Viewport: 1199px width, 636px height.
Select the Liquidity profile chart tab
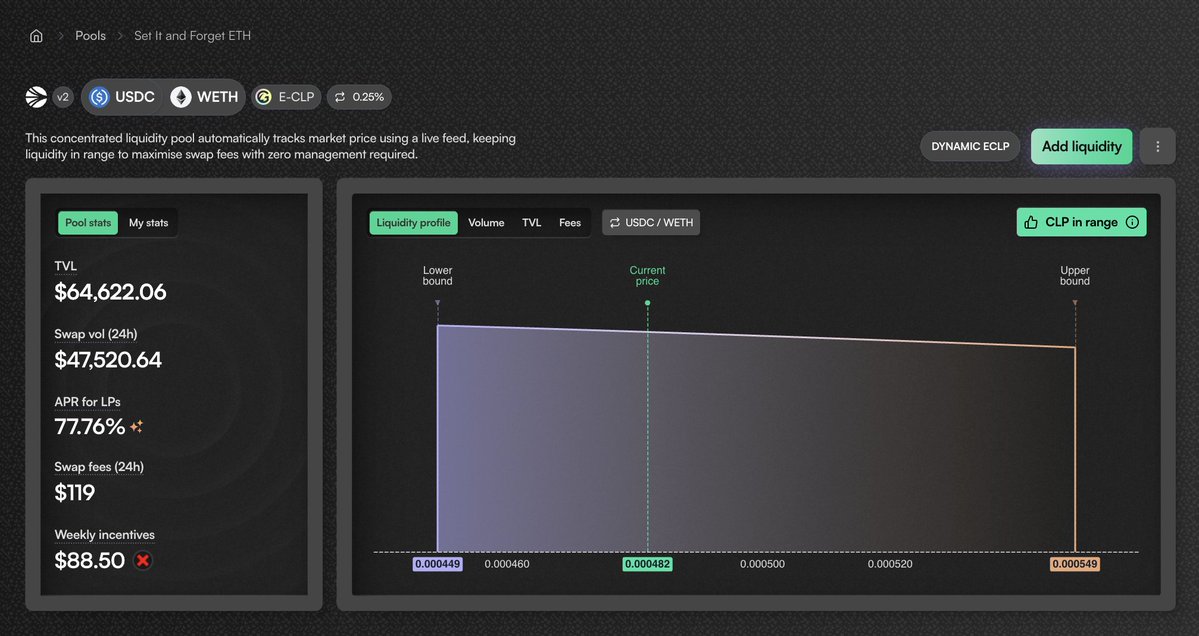click(x=414, y=222)
